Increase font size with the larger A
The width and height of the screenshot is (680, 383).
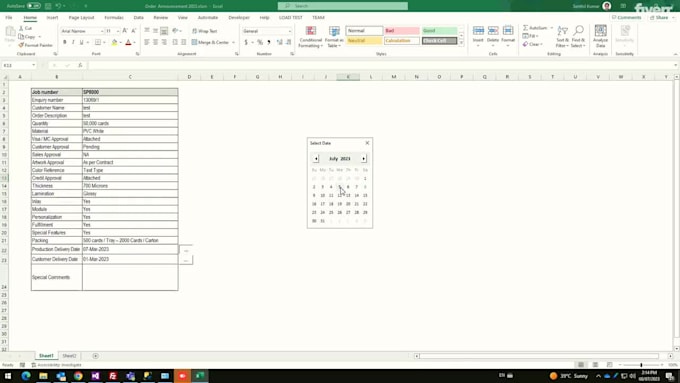tap(125, 31)
